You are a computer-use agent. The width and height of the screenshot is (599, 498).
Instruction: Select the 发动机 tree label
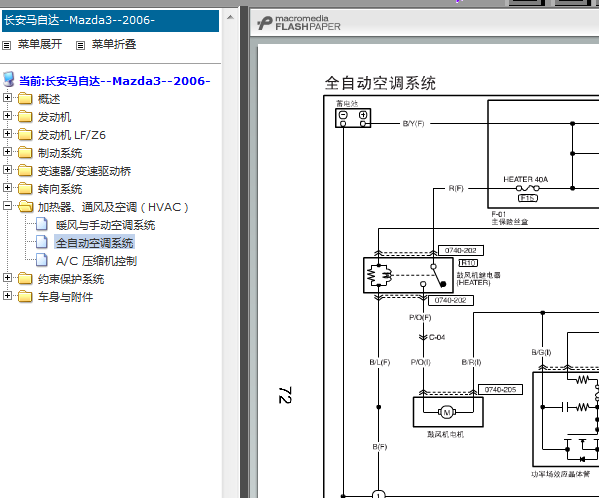(54, 117)
